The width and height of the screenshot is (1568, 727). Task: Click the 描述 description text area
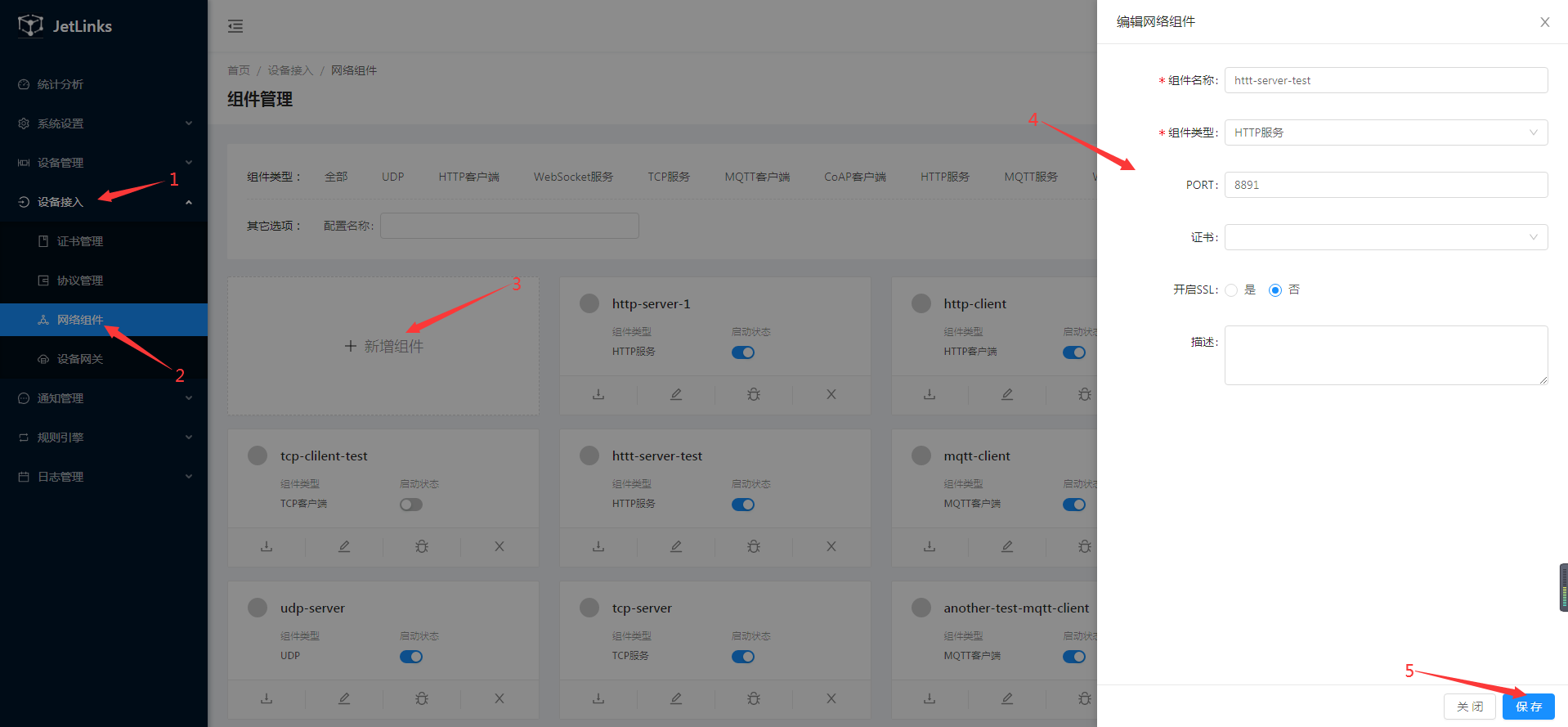[1385, 355]
